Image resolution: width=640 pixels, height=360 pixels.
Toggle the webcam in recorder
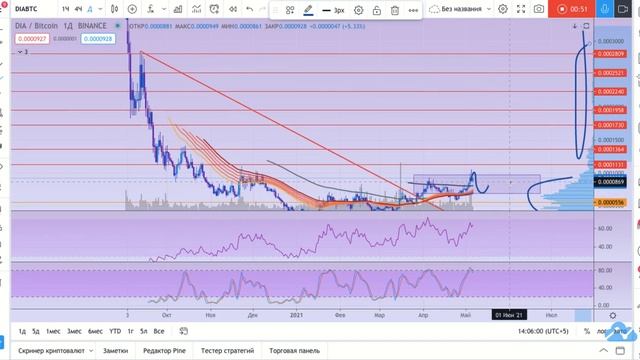click(x=623, y=9)
